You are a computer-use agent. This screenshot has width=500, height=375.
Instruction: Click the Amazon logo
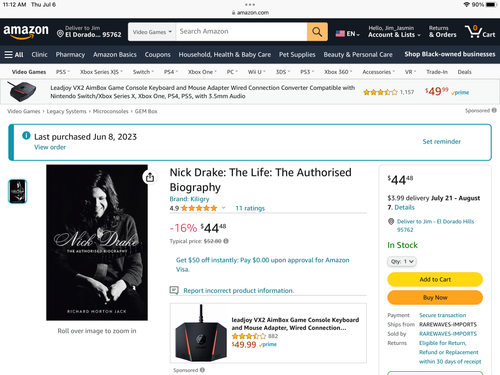[x=26, y=32]
